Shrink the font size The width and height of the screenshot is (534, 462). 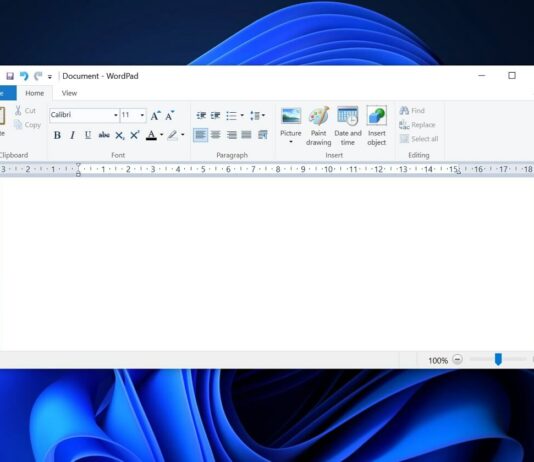pos(170,115)
